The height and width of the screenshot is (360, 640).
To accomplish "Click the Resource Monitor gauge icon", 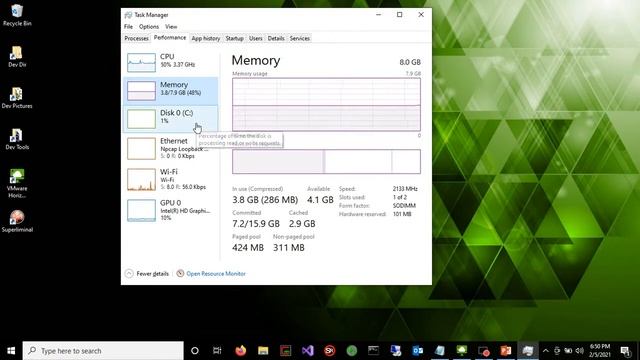I will tap(180, 273).
